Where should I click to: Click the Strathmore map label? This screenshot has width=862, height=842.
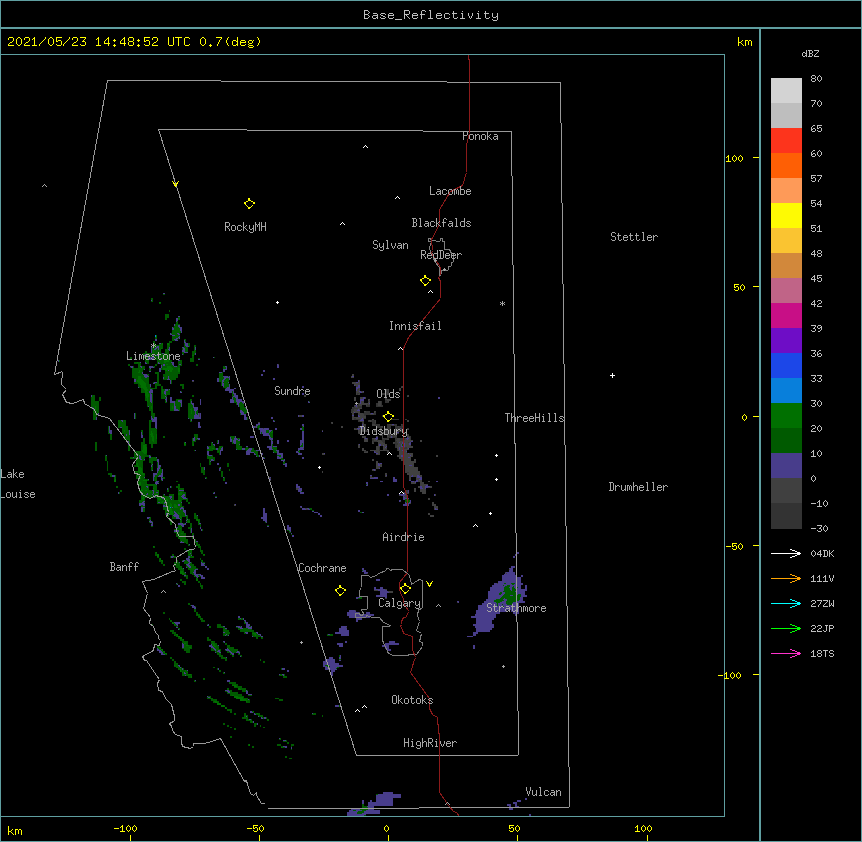coord(516,608)
